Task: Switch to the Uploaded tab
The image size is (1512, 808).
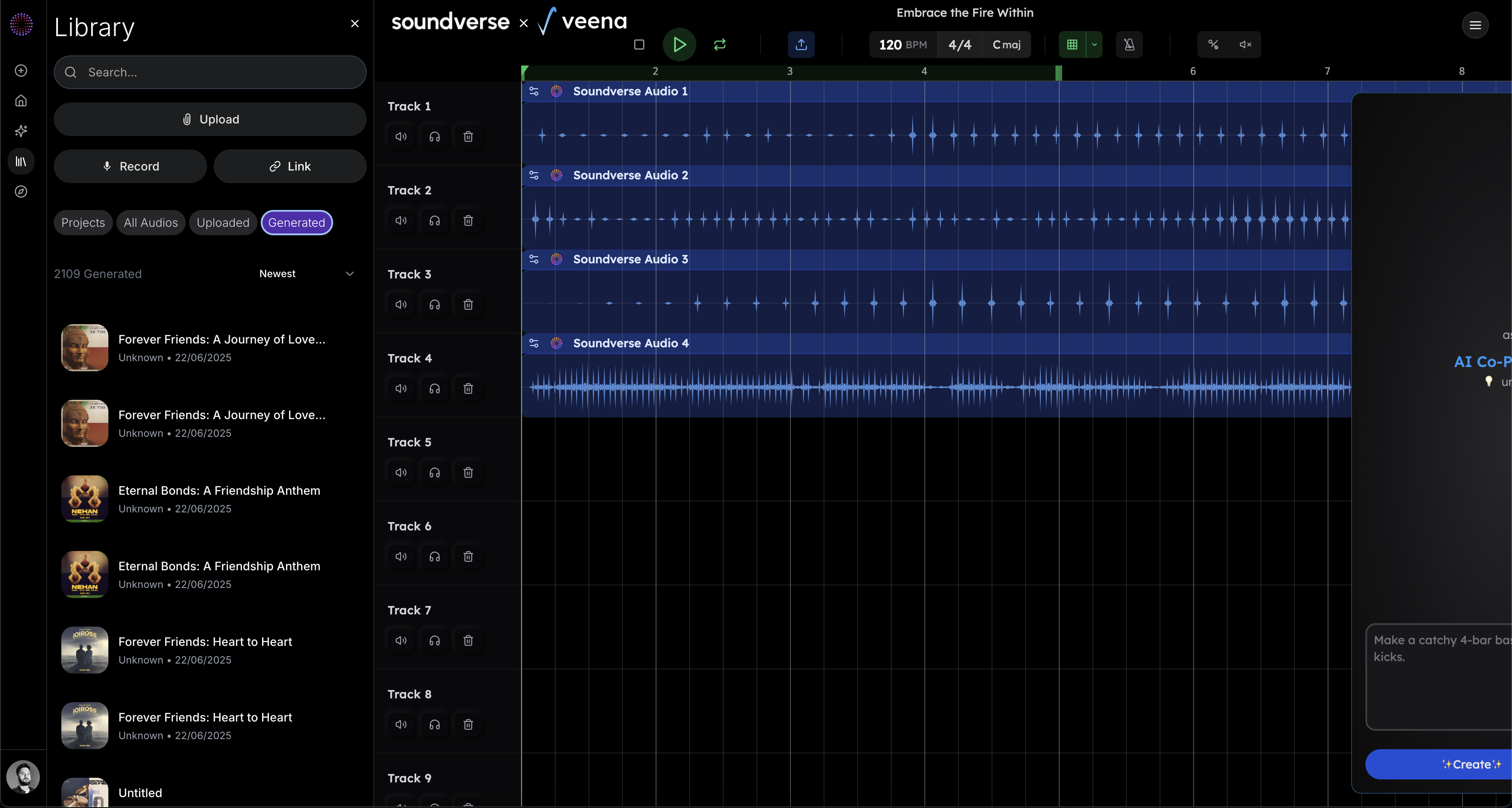Action: pyautogui.click(x=223, y=223)
